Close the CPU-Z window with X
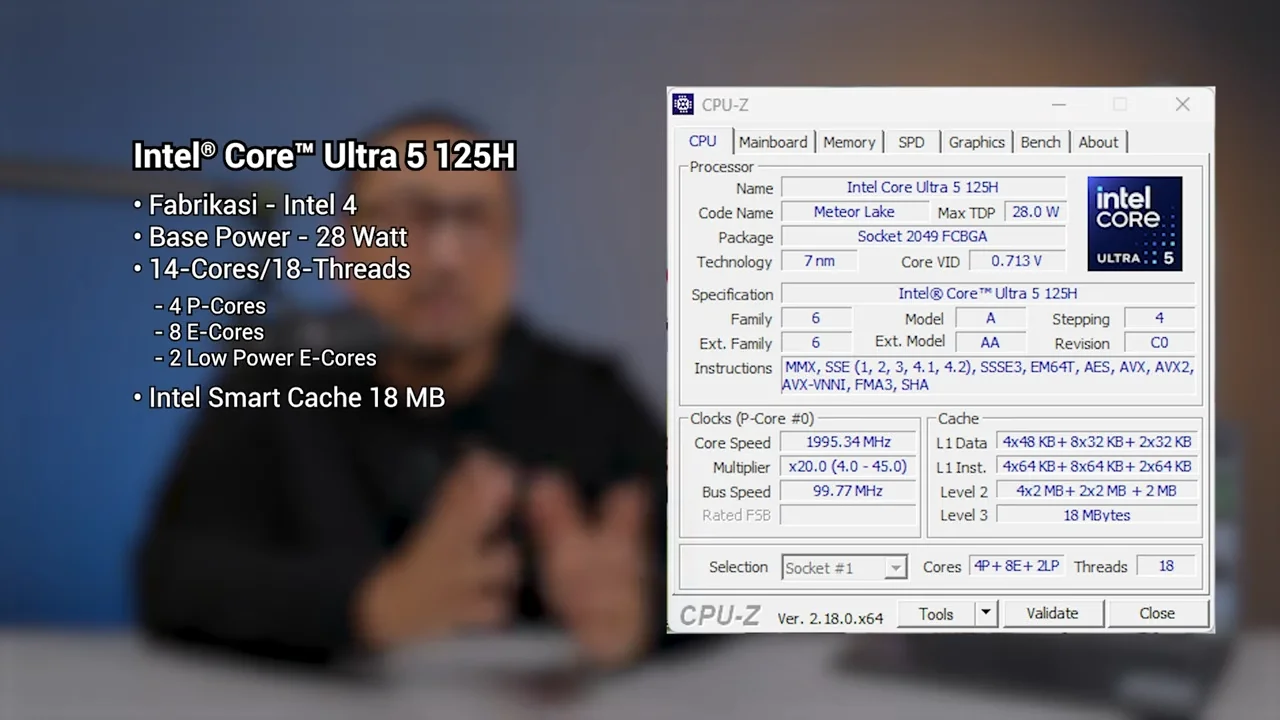The height and width of the screenshot is (720, 1280). [1182, 105]
